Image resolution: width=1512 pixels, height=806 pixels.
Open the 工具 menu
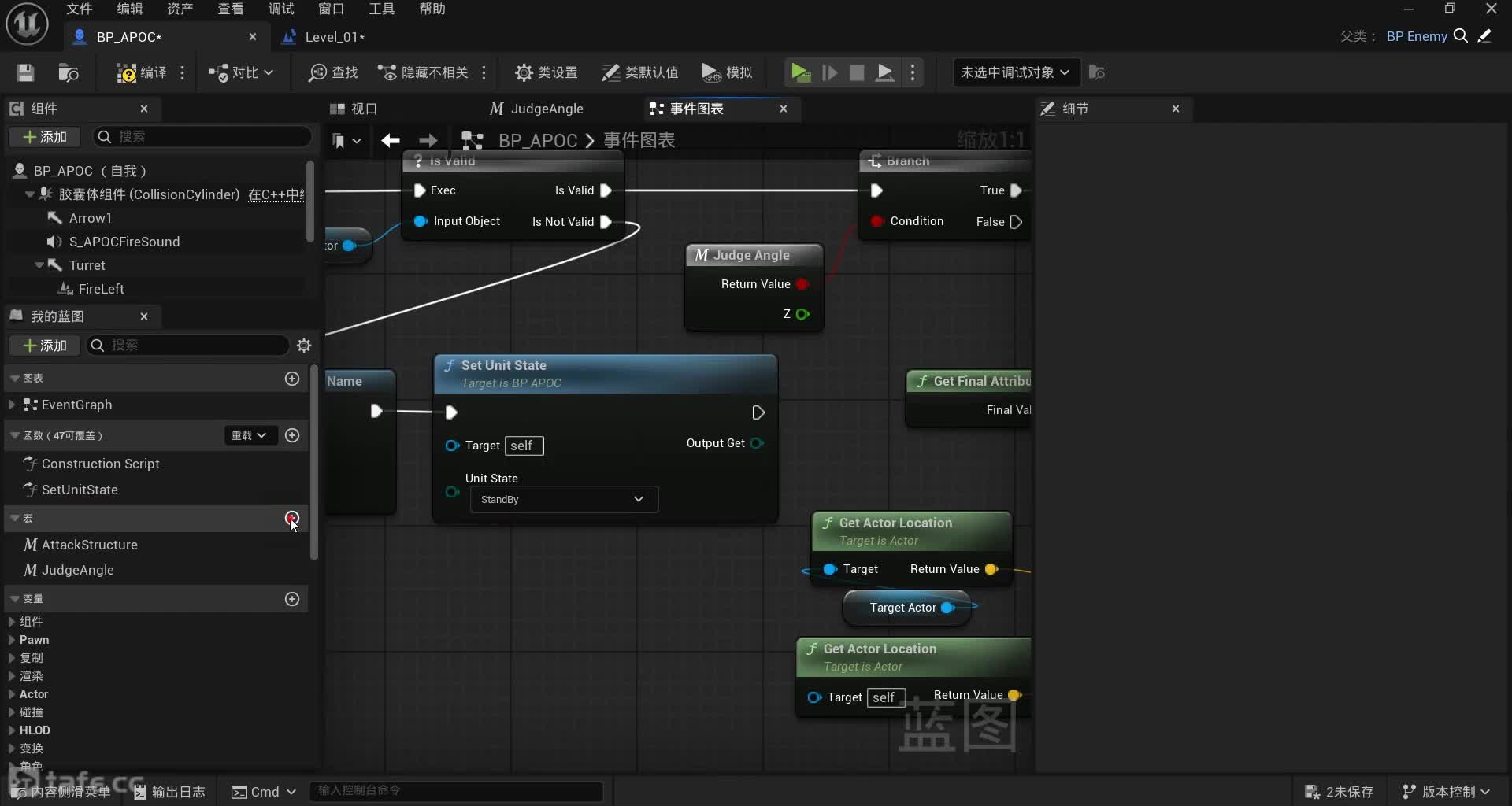click(x=381, y=9)
